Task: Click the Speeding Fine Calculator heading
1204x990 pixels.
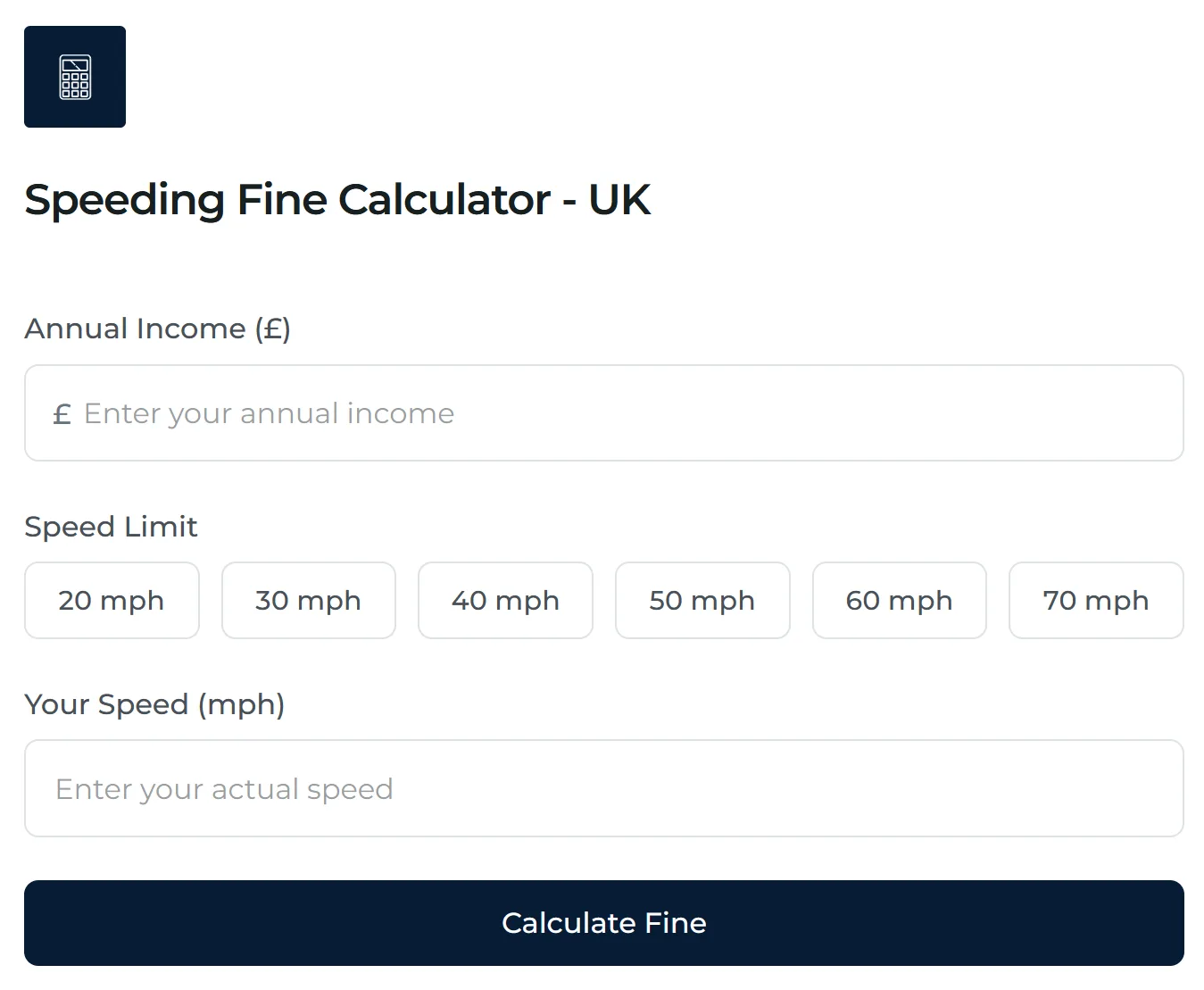Action: tap(337, 199)
